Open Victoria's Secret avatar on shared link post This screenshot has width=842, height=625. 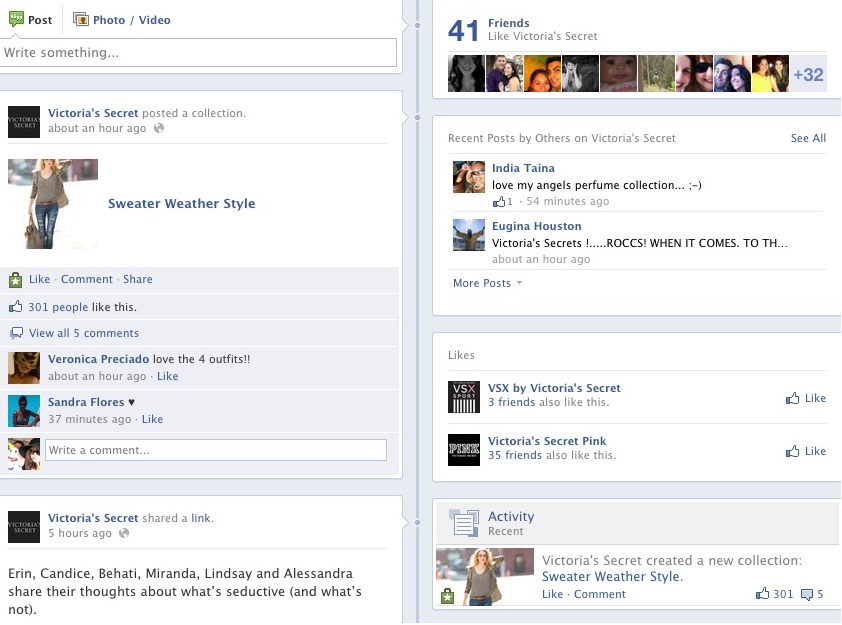click(24, 527)
